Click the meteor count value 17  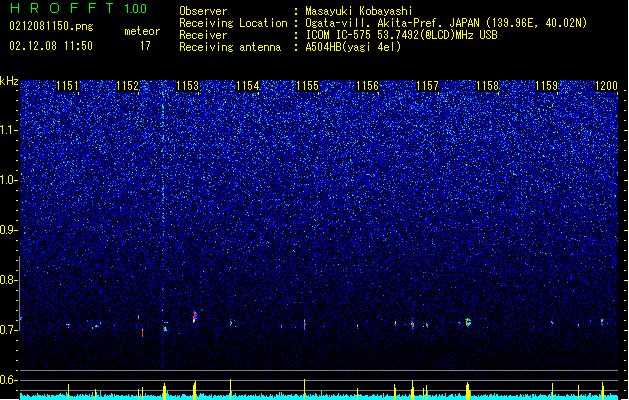[x=145, y=46]
